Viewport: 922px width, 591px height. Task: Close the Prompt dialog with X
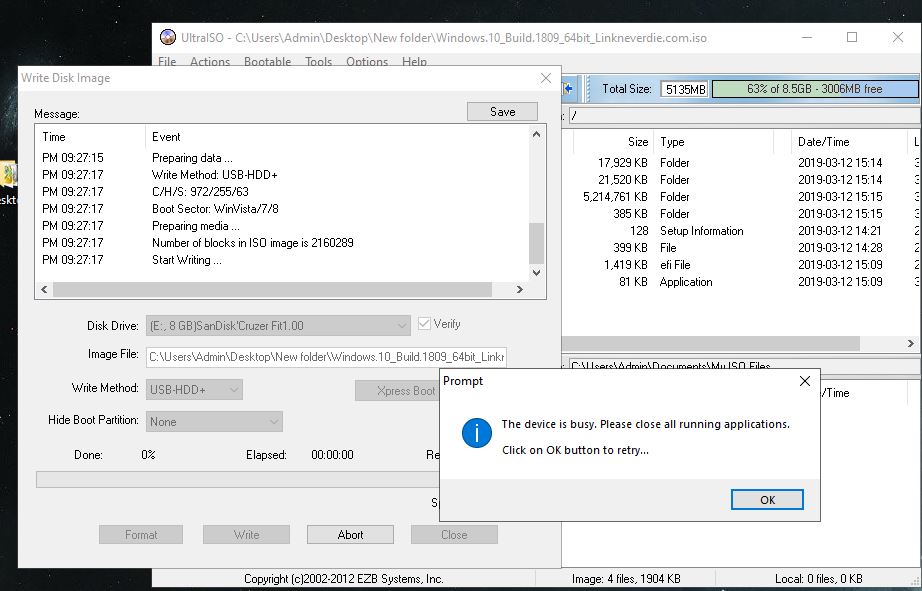coord(805,381)
